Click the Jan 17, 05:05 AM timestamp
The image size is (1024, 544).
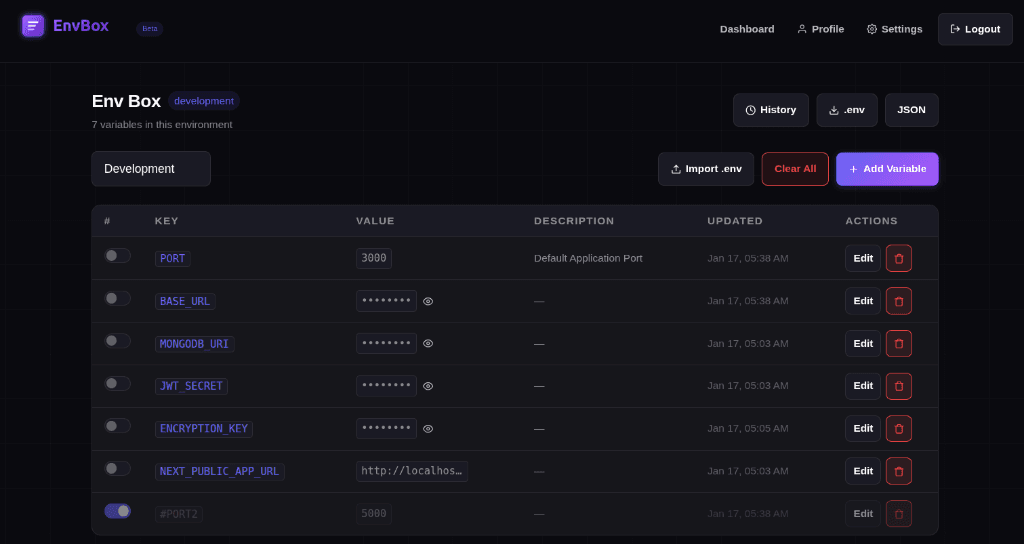pyautogui.click(x=748, y=428)
